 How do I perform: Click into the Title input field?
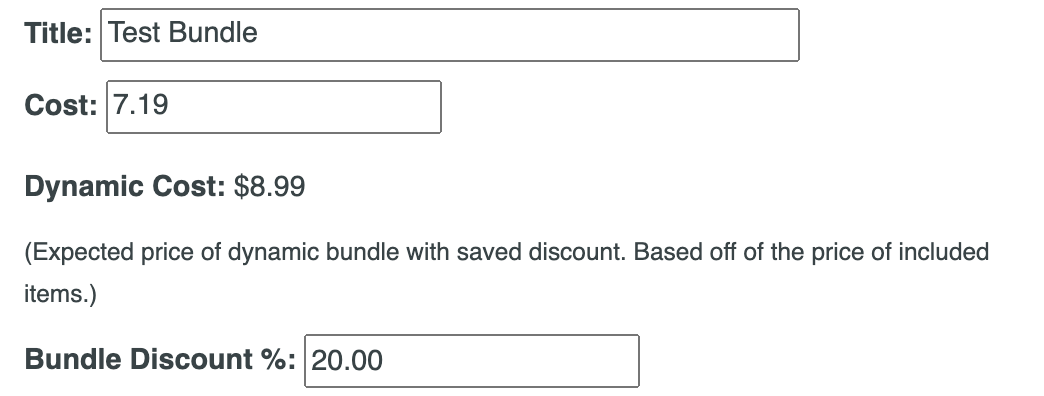[449, 35]
